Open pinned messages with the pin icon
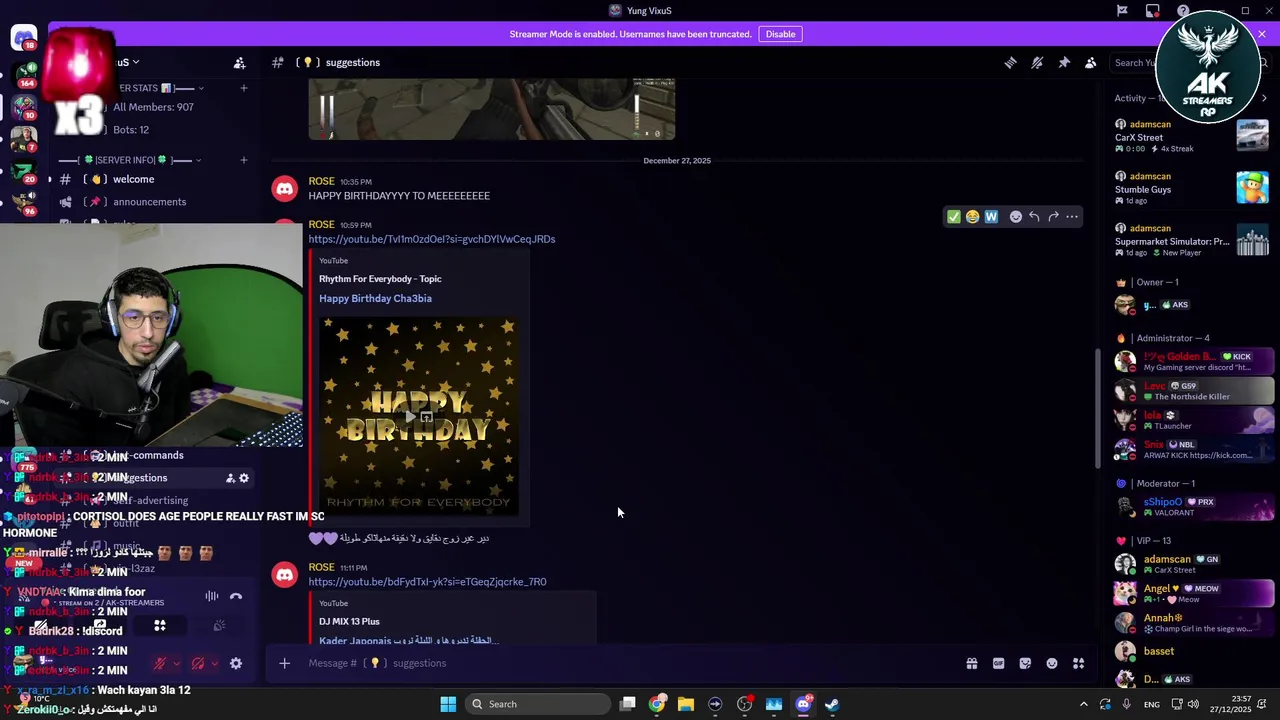The width and height of the screenshot is (1280, 720). 1064,62
